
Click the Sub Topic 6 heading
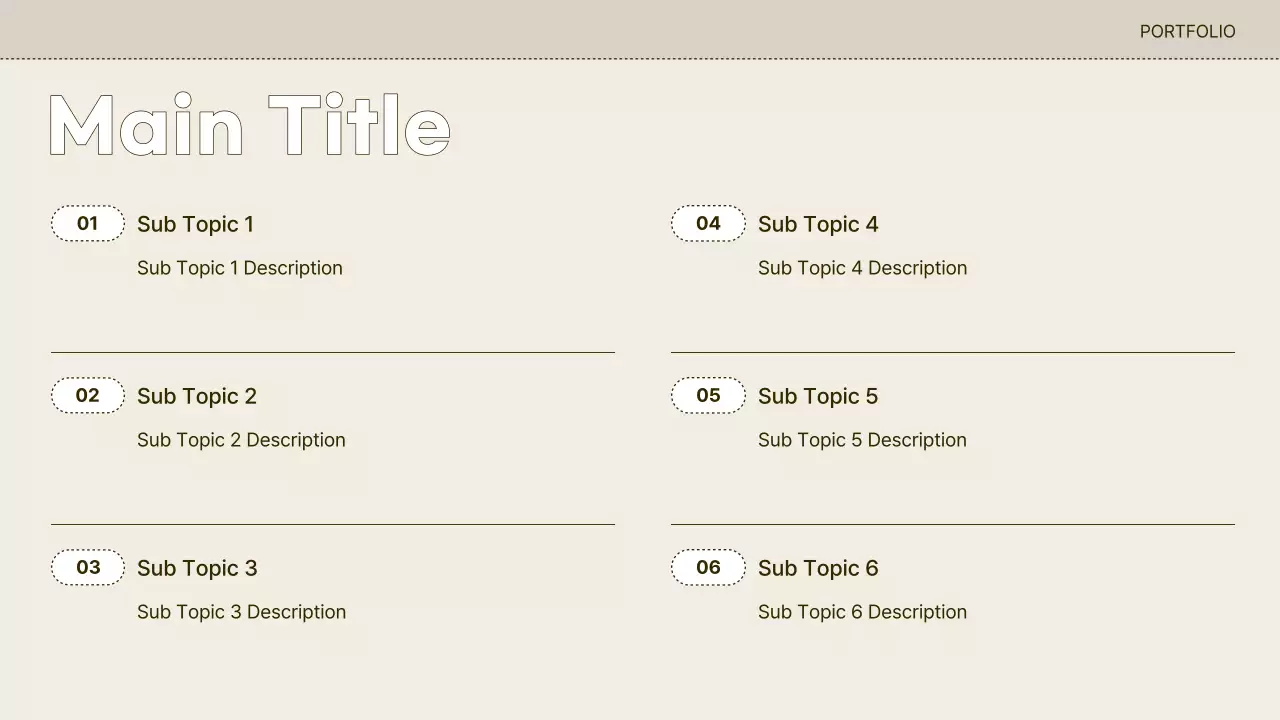[x=818, y=569]
